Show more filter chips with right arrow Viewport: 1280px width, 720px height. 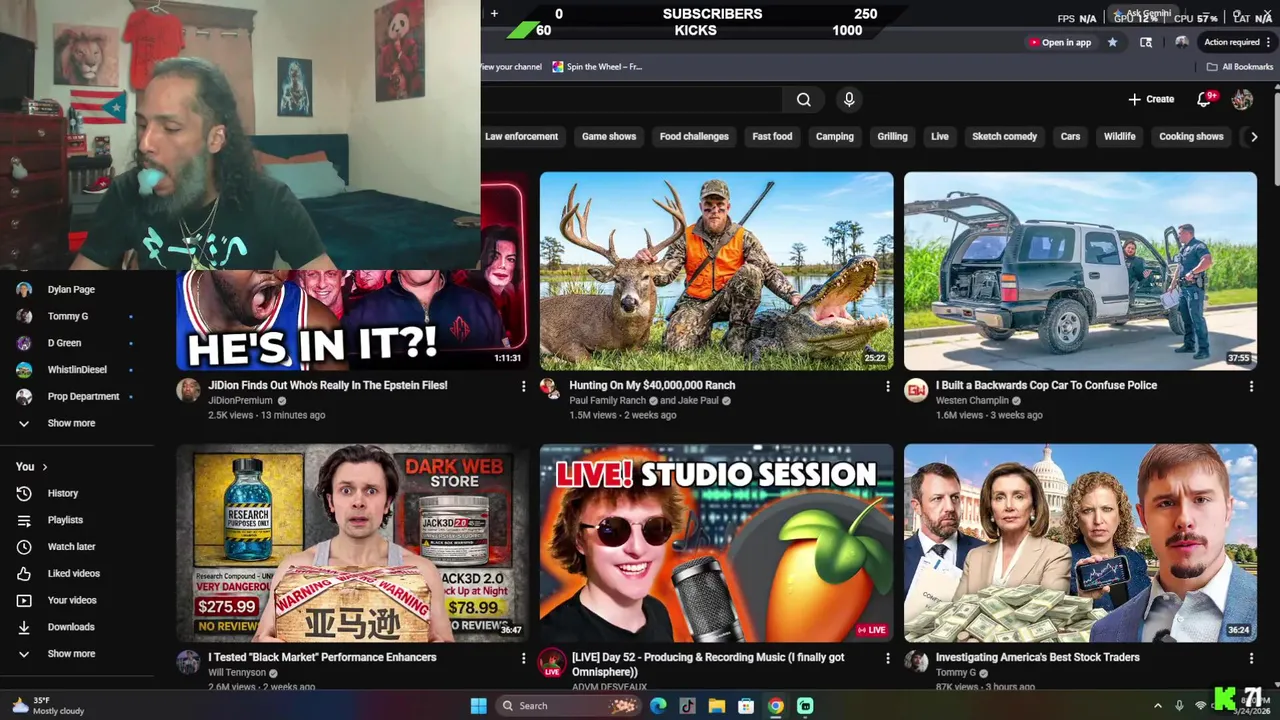tap(1254, 136)
